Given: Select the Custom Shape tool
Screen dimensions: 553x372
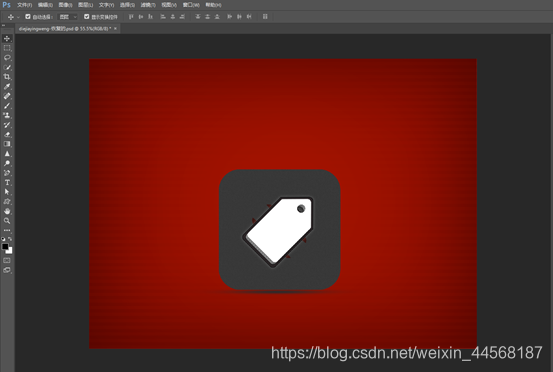Looking at the screenshot, I should coord(7,202).
